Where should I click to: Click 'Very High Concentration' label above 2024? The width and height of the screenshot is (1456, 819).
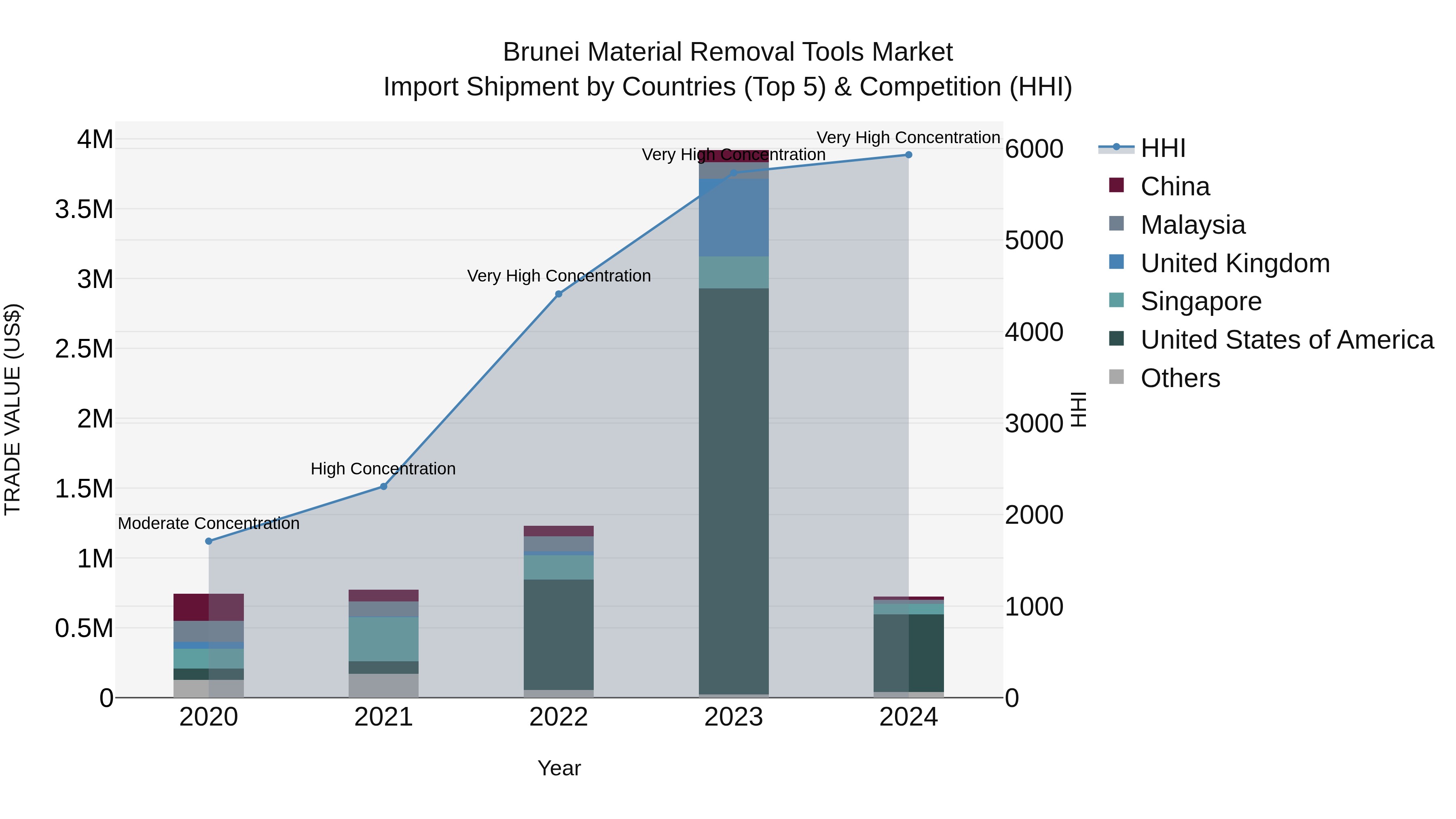click(908, 138)
